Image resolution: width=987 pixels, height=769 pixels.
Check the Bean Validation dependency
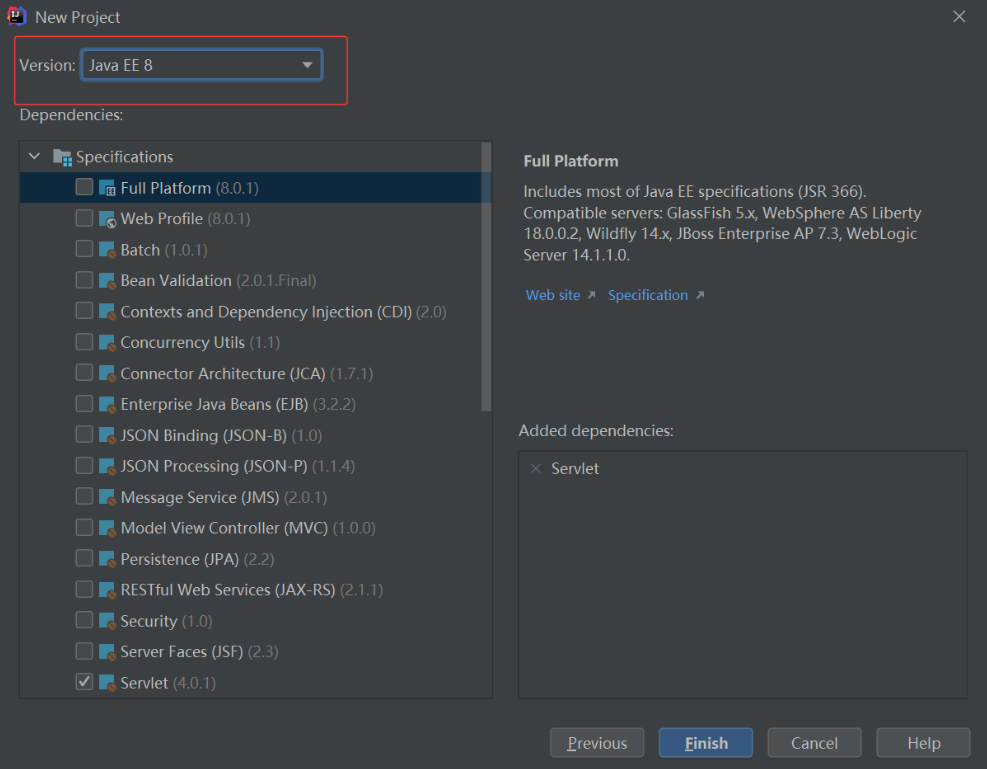click(x=84, y=279)
